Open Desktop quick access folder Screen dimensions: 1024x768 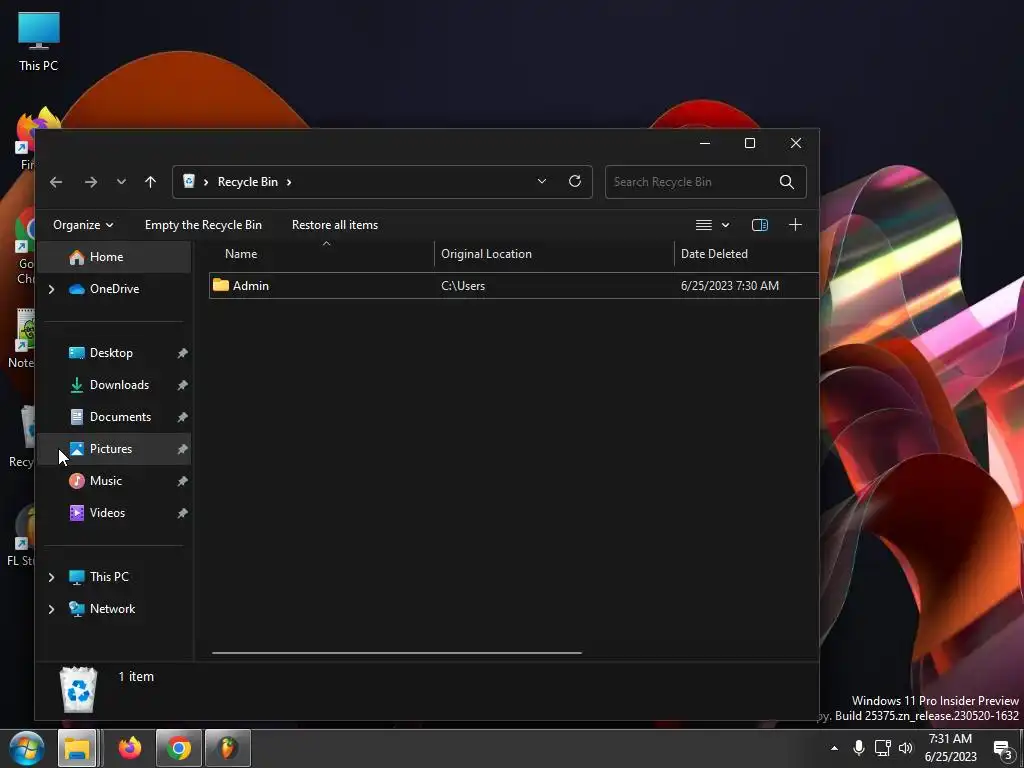111,353
